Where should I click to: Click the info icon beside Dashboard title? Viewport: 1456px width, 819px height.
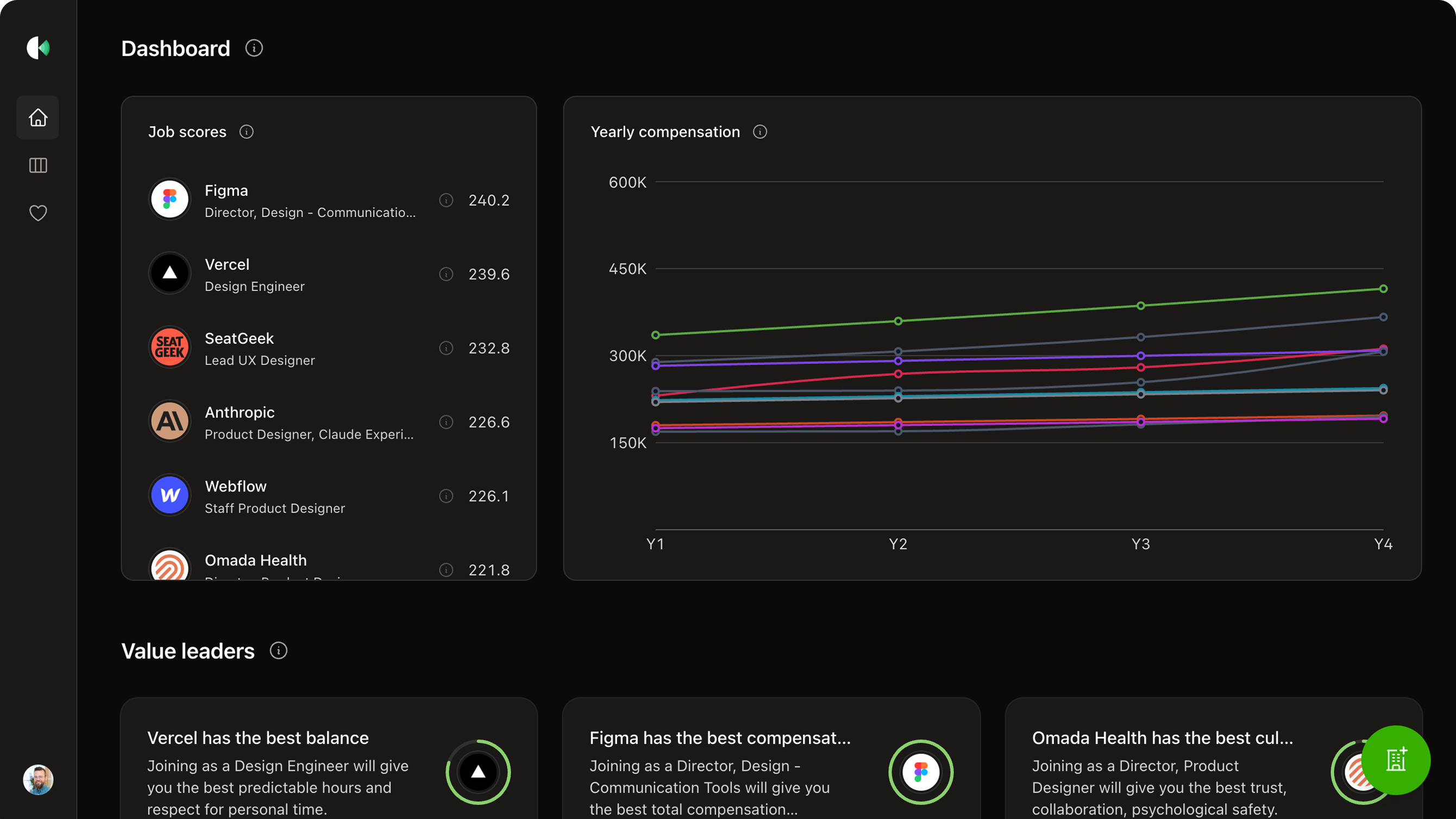(x=254, y=48)
